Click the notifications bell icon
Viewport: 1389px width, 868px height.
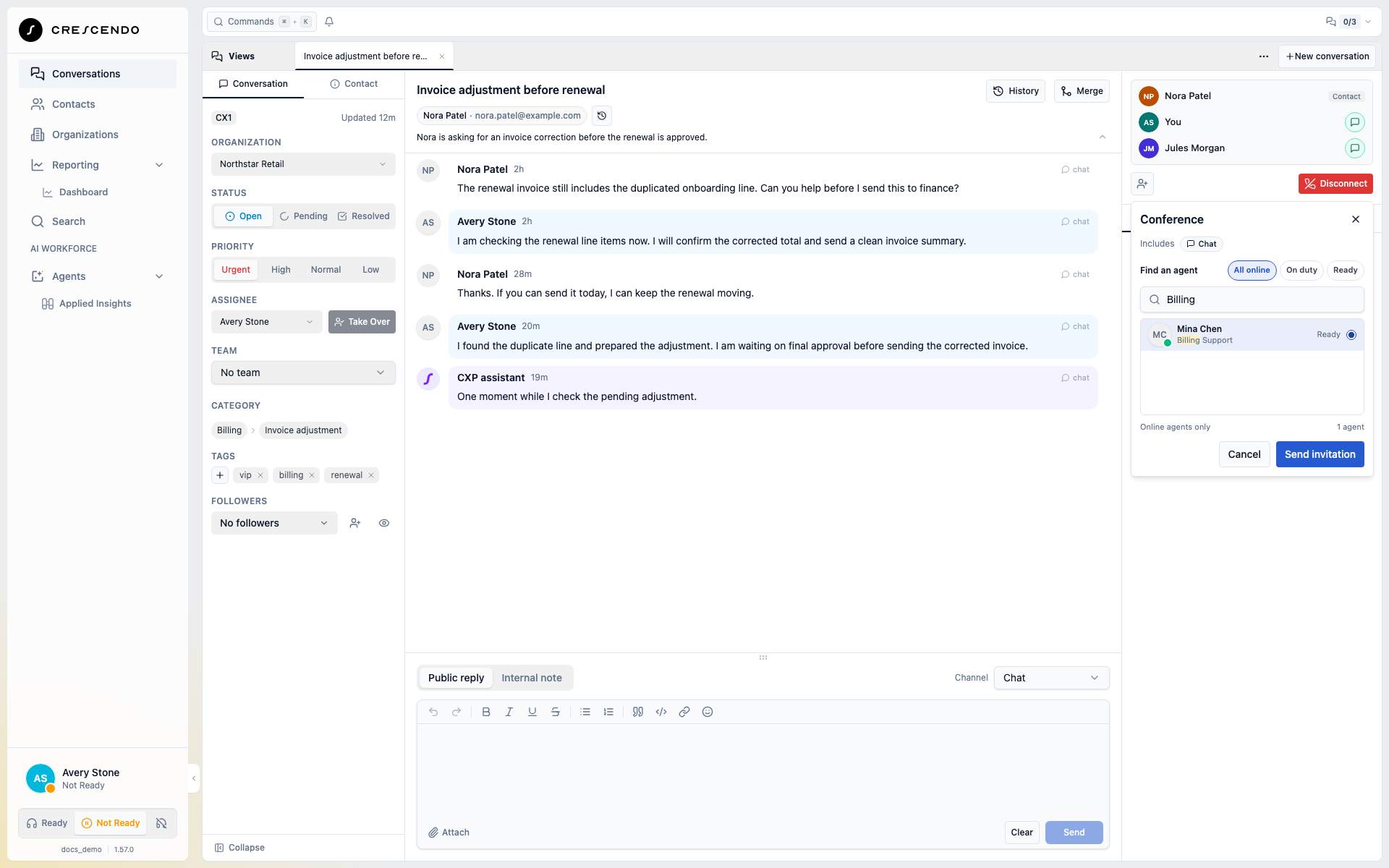[x=329, y=22]
